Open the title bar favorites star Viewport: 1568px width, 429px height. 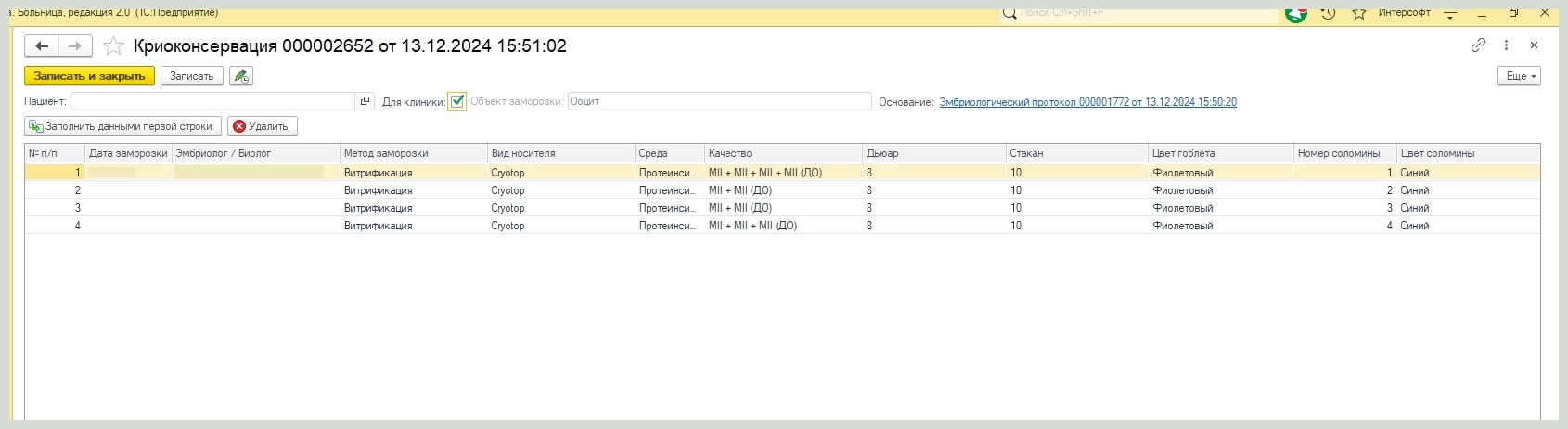point(1359,13)
